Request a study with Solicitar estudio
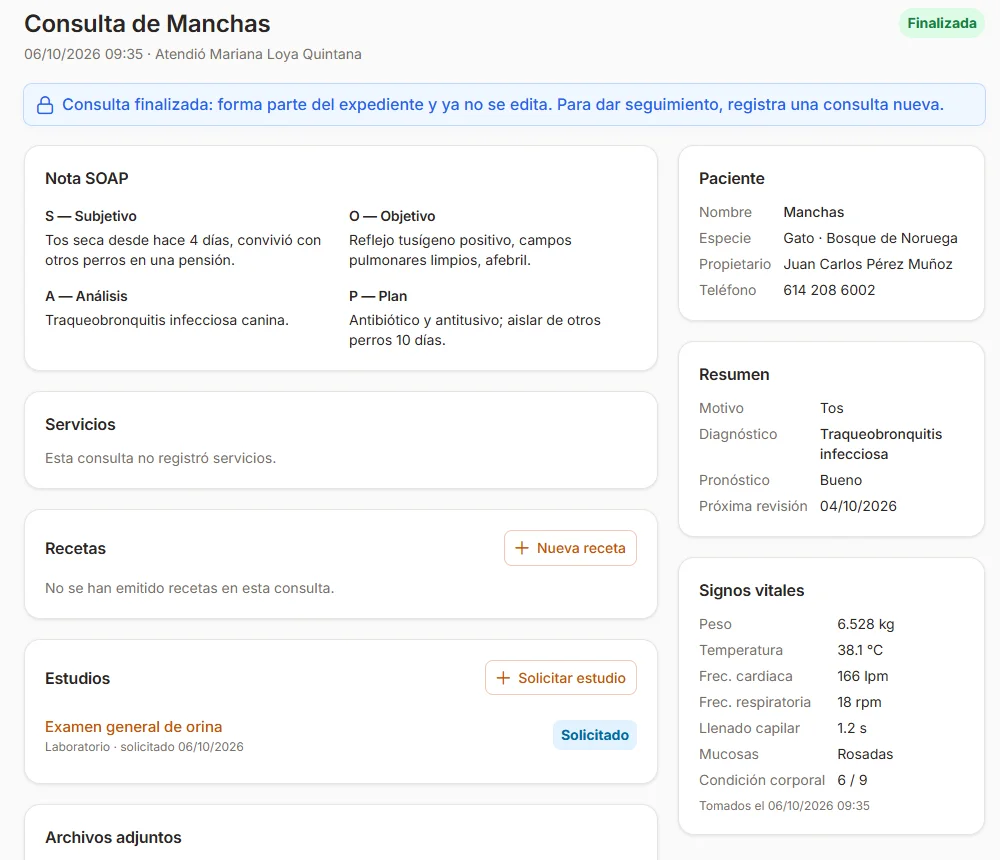 tap(561, 678)
